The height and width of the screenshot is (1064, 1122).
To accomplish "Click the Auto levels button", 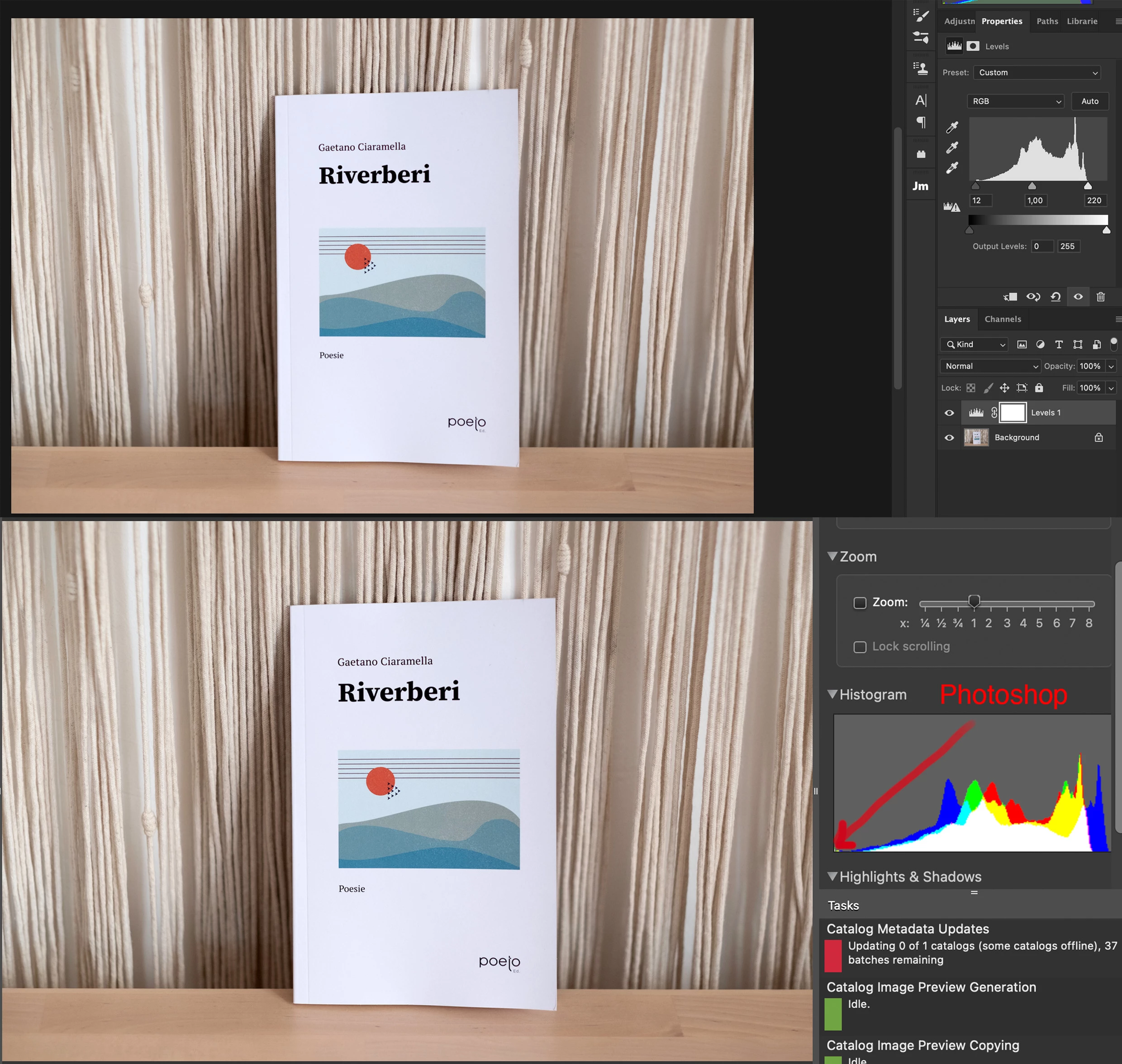I will click(x=1089, y=101).
